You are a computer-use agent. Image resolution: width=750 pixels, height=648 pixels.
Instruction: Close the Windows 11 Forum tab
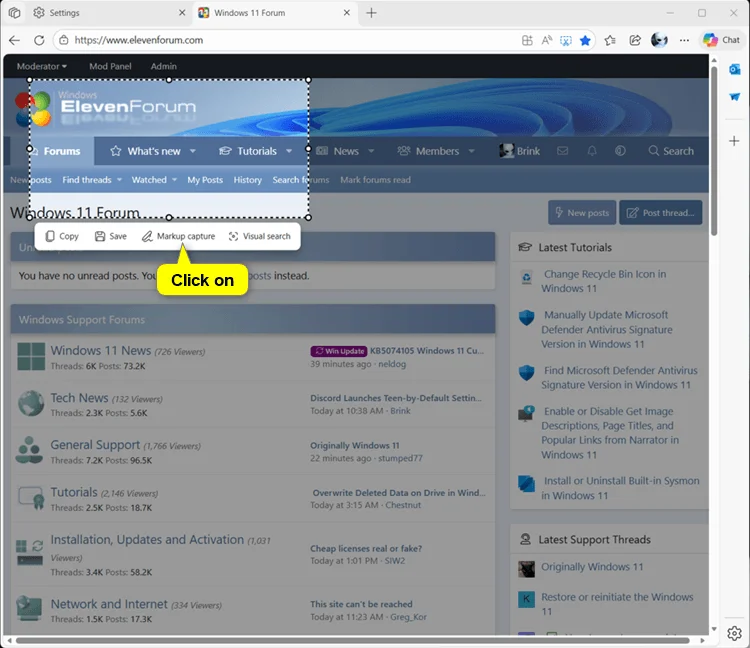click(x=347, y=13)
